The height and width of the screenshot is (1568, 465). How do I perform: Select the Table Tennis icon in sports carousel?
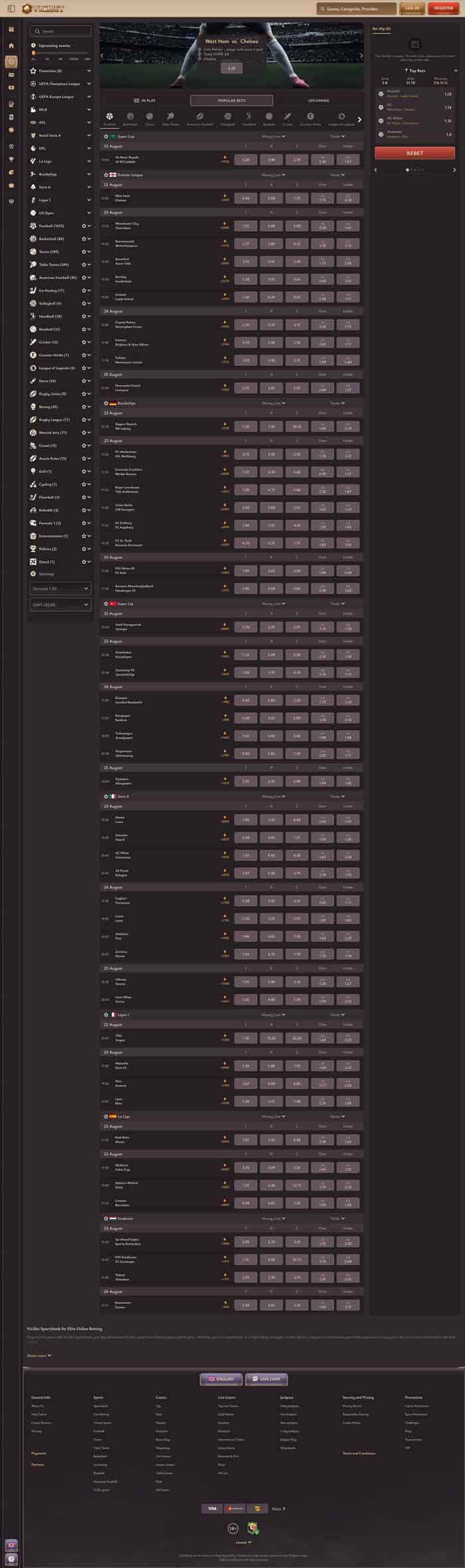170,116
